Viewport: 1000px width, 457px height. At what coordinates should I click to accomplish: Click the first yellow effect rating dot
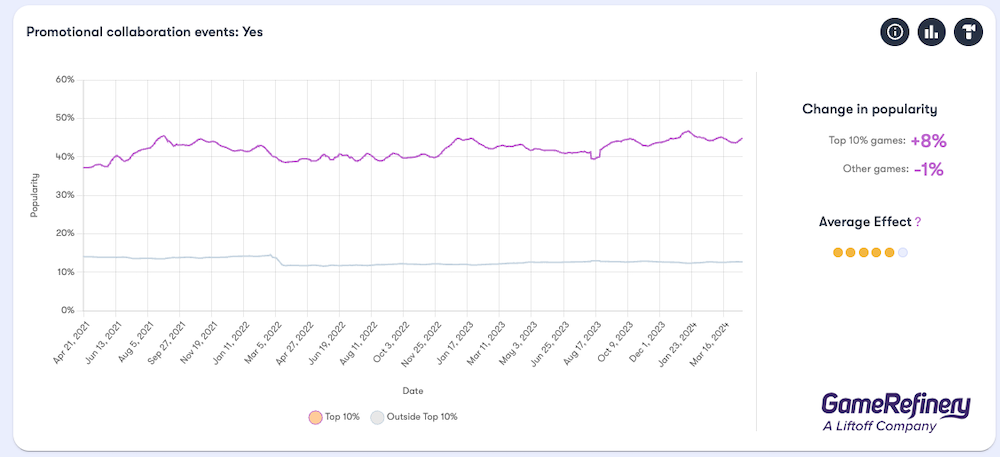coord(838,253)
